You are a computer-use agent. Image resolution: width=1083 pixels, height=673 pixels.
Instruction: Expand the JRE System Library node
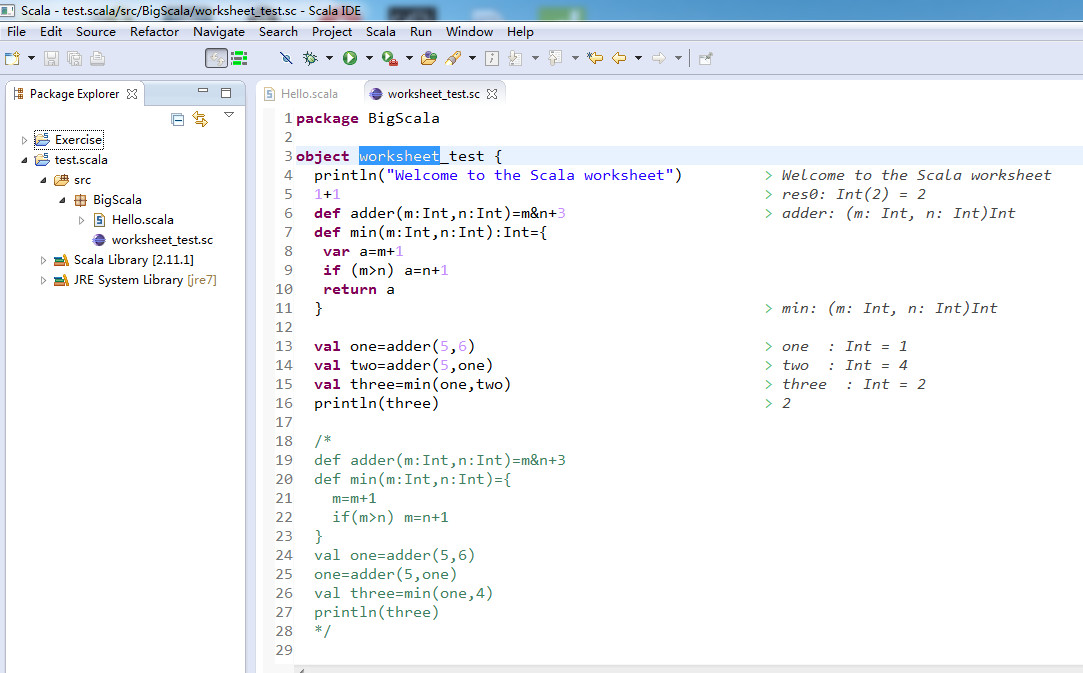coord(43,281)
